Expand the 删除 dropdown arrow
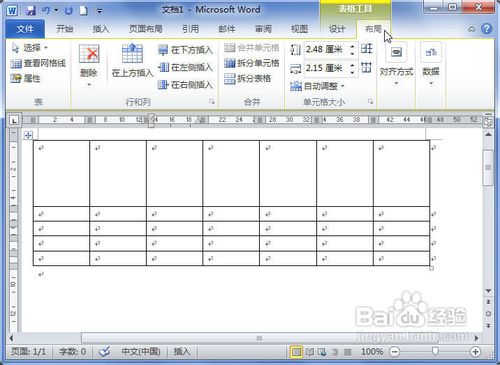The height and width of the screenshot is (365, 500). [x=89, y=85]
